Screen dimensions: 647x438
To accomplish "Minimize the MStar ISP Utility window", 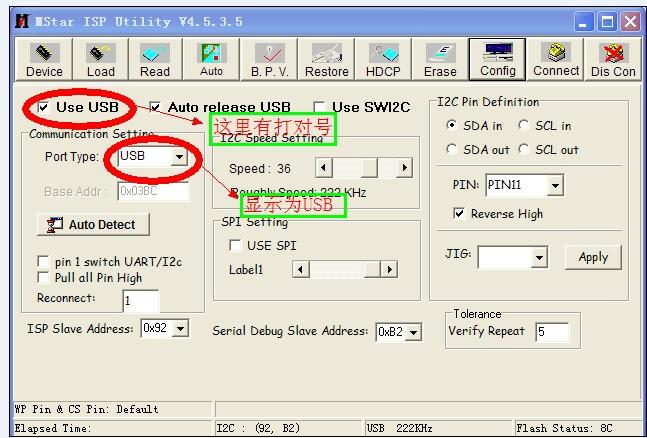I will [x=583, y=21].
